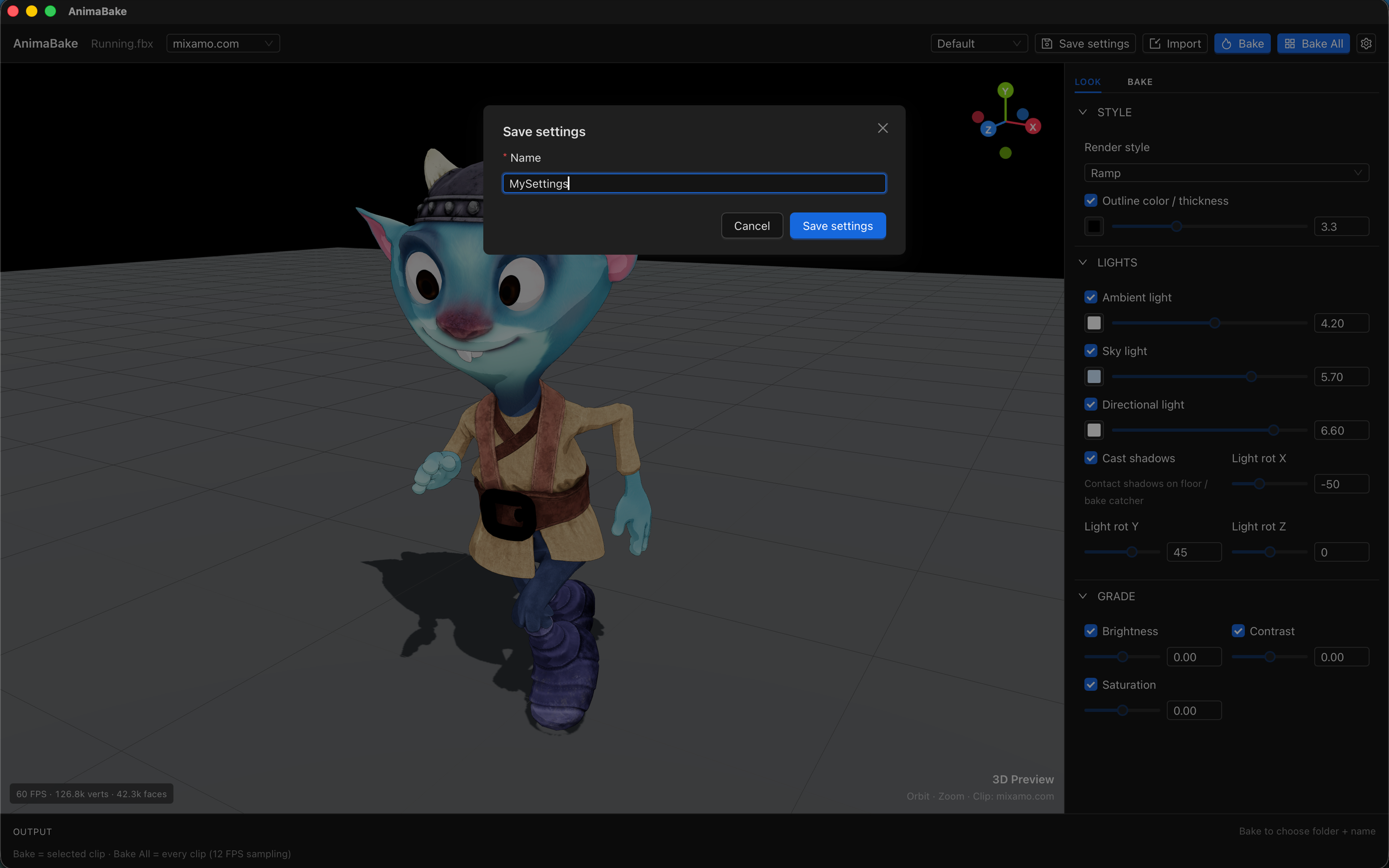Click the Sky light slider handle
The width and height of the screenshot is (1389, 868).
[1251, 377]
